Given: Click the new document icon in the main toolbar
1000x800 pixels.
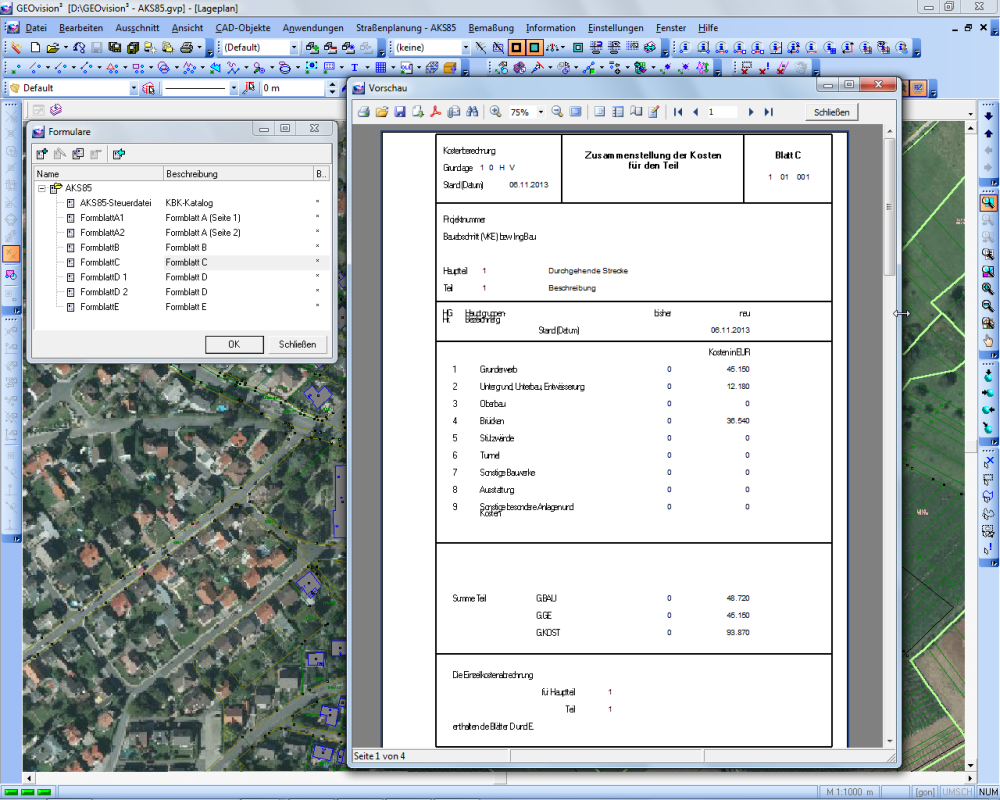Looking at the screenshot, I should [x=36, y=47].
